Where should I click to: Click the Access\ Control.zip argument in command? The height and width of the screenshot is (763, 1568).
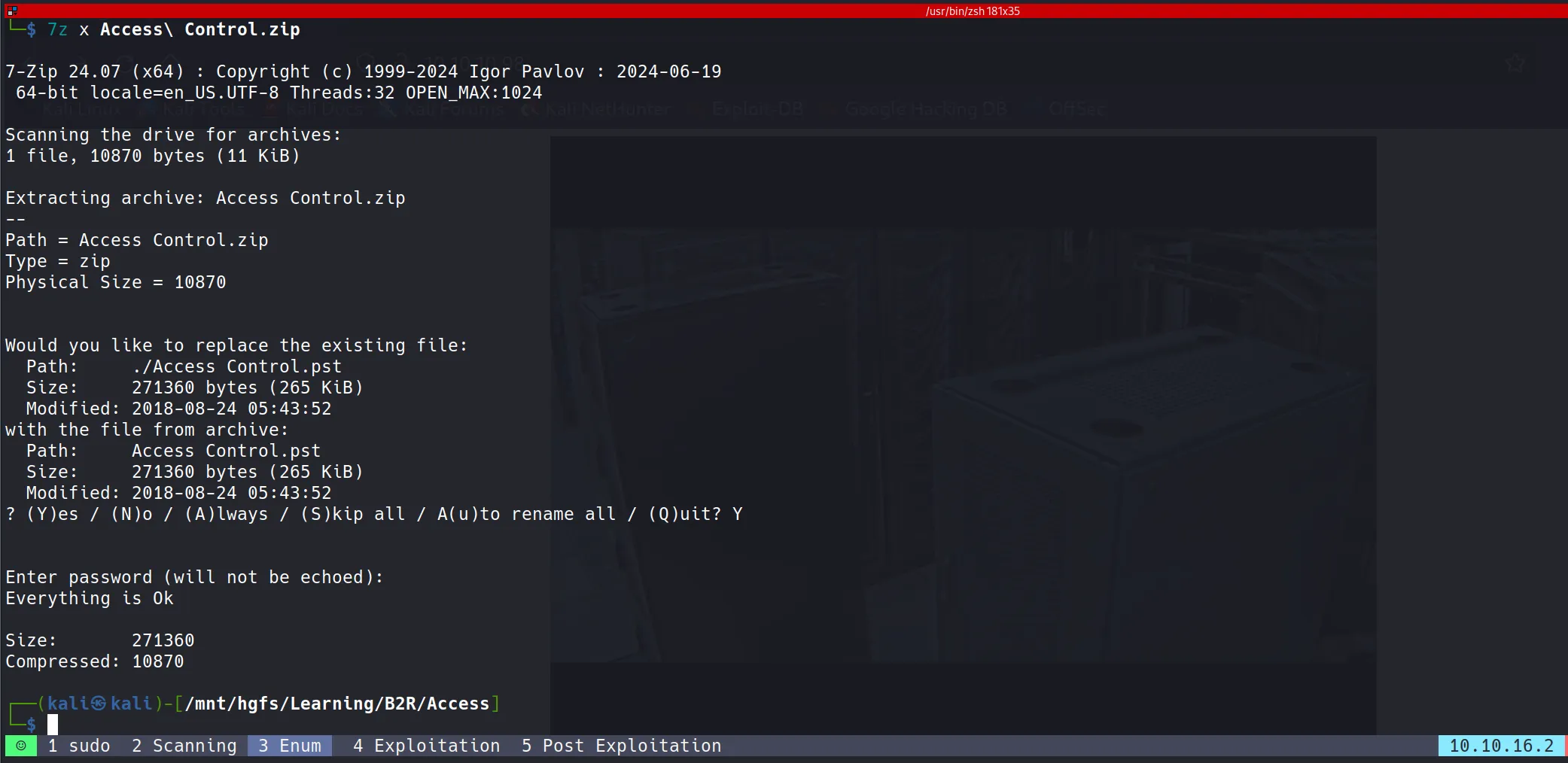coord(199,29)
